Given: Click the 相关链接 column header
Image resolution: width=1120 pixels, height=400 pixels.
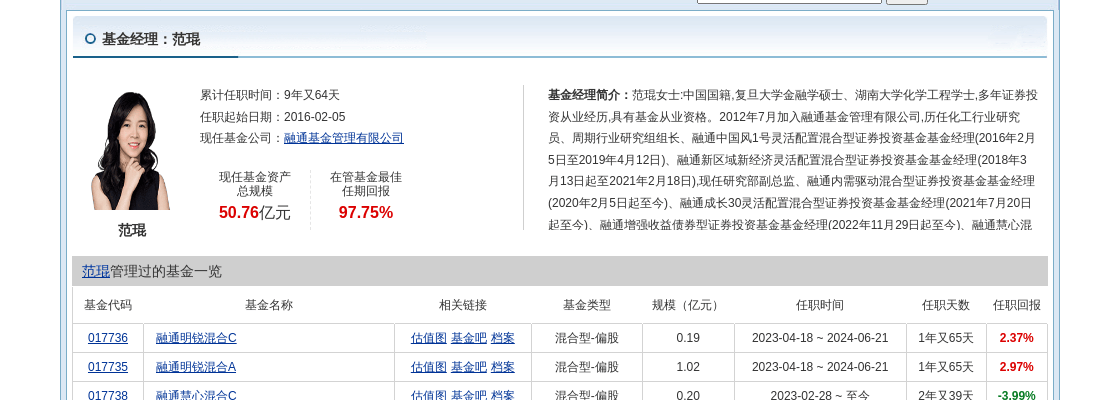Looking at the screenshot, I should tap(463, 305).
